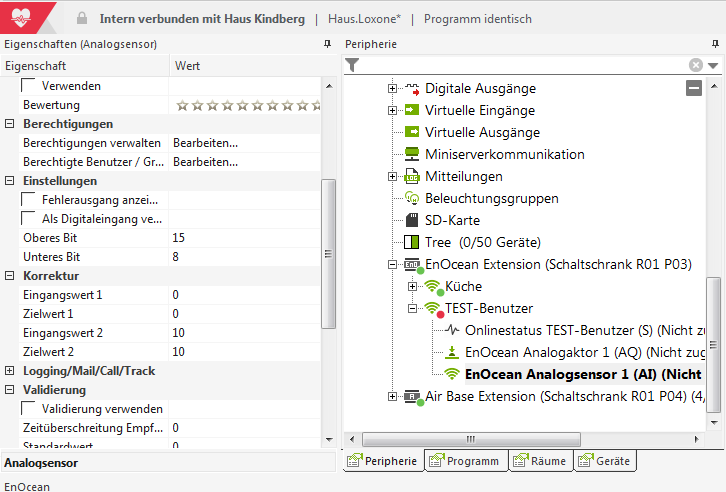
Task: Pin the Eigenschaften properties panel
Action: [x=327, y=44]
